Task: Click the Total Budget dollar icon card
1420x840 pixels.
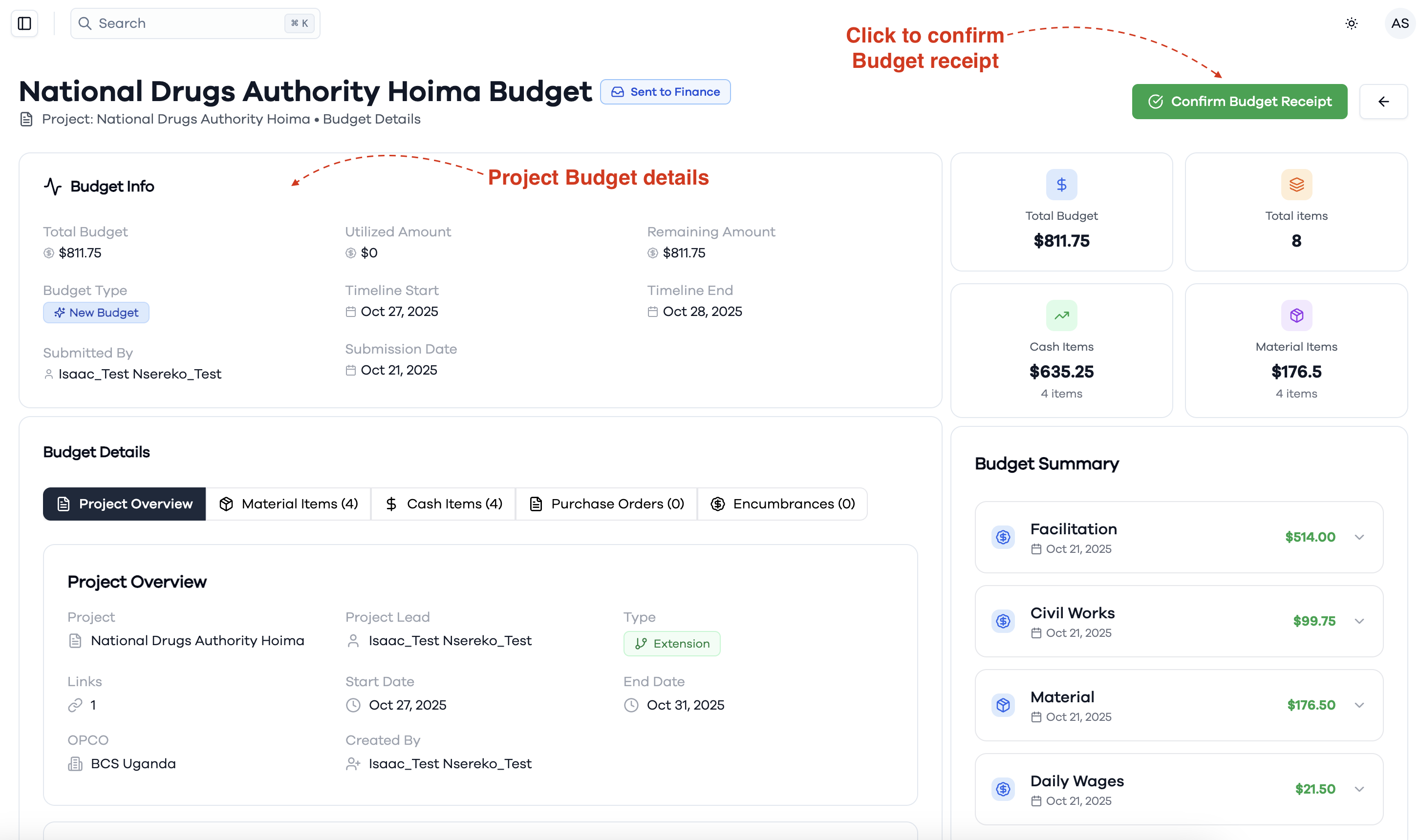Action: pyautogui.click(x=1061, y=185)
